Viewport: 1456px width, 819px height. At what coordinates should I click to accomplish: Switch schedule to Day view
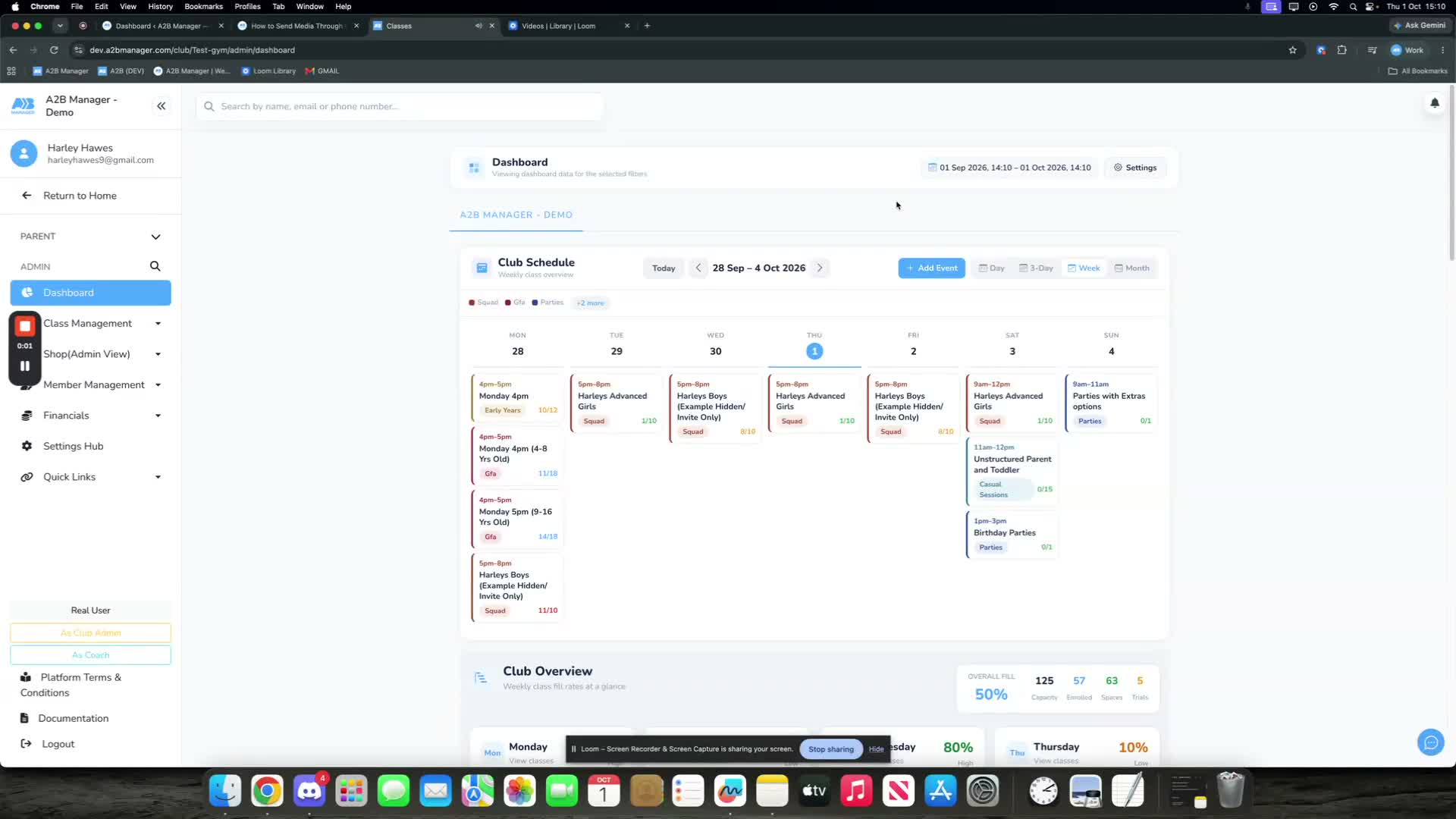coord(991,268)
